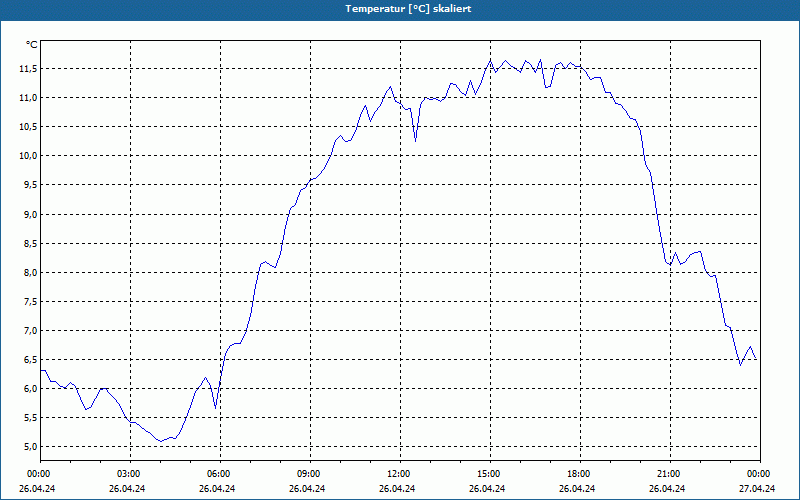
Task: Click the 8,0 y-axis value
Action: (30, 272)
